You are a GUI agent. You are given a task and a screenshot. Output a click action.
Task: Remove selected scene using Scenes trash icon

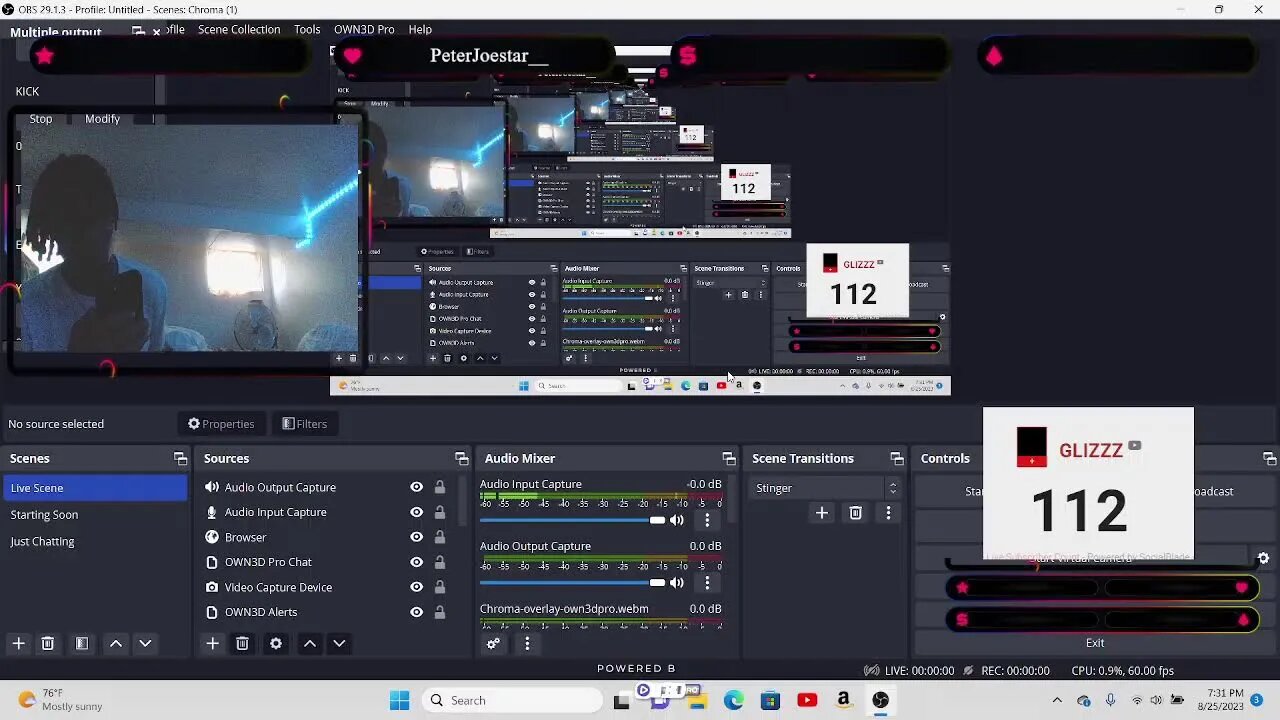pyautogui.click(x=47, y=644)
